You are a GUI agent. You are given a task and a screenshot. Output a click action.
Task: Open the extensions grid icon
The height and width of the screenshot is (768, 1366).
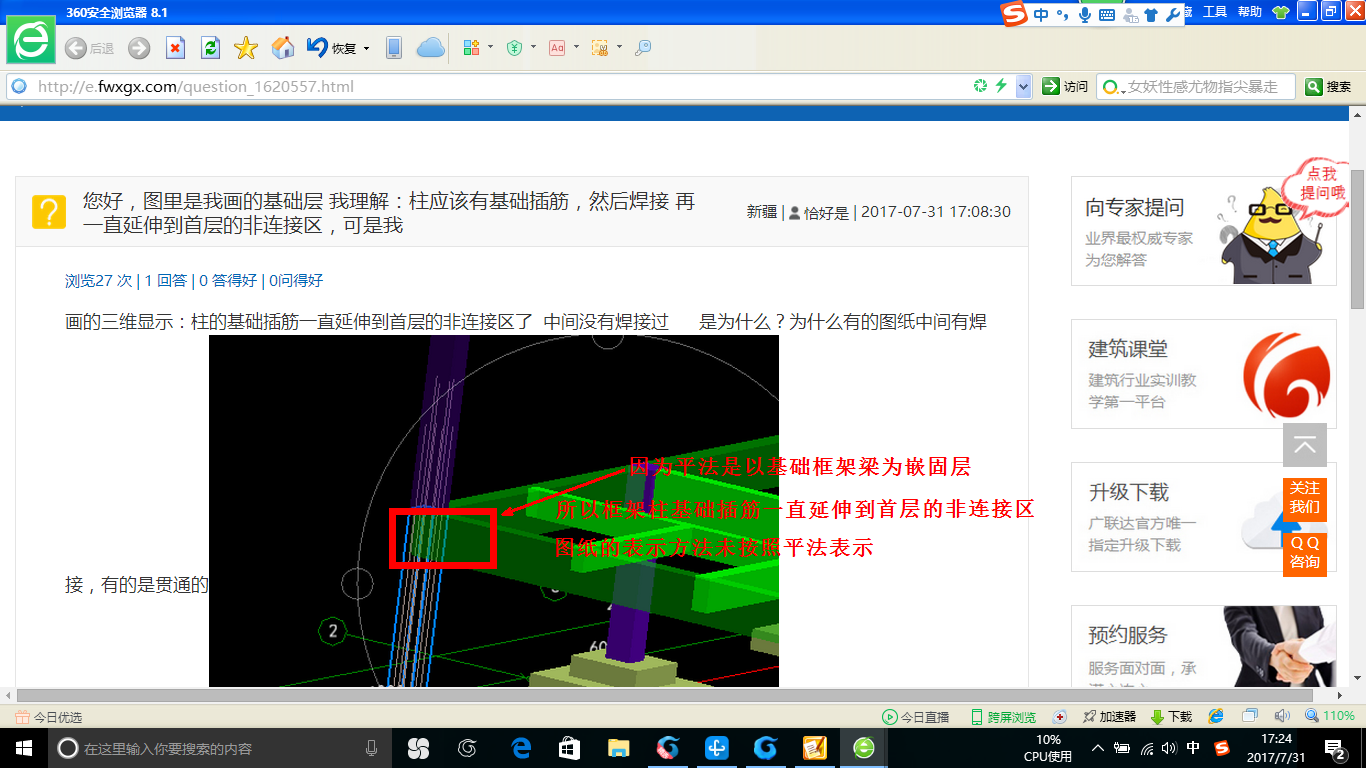[472, 48]
